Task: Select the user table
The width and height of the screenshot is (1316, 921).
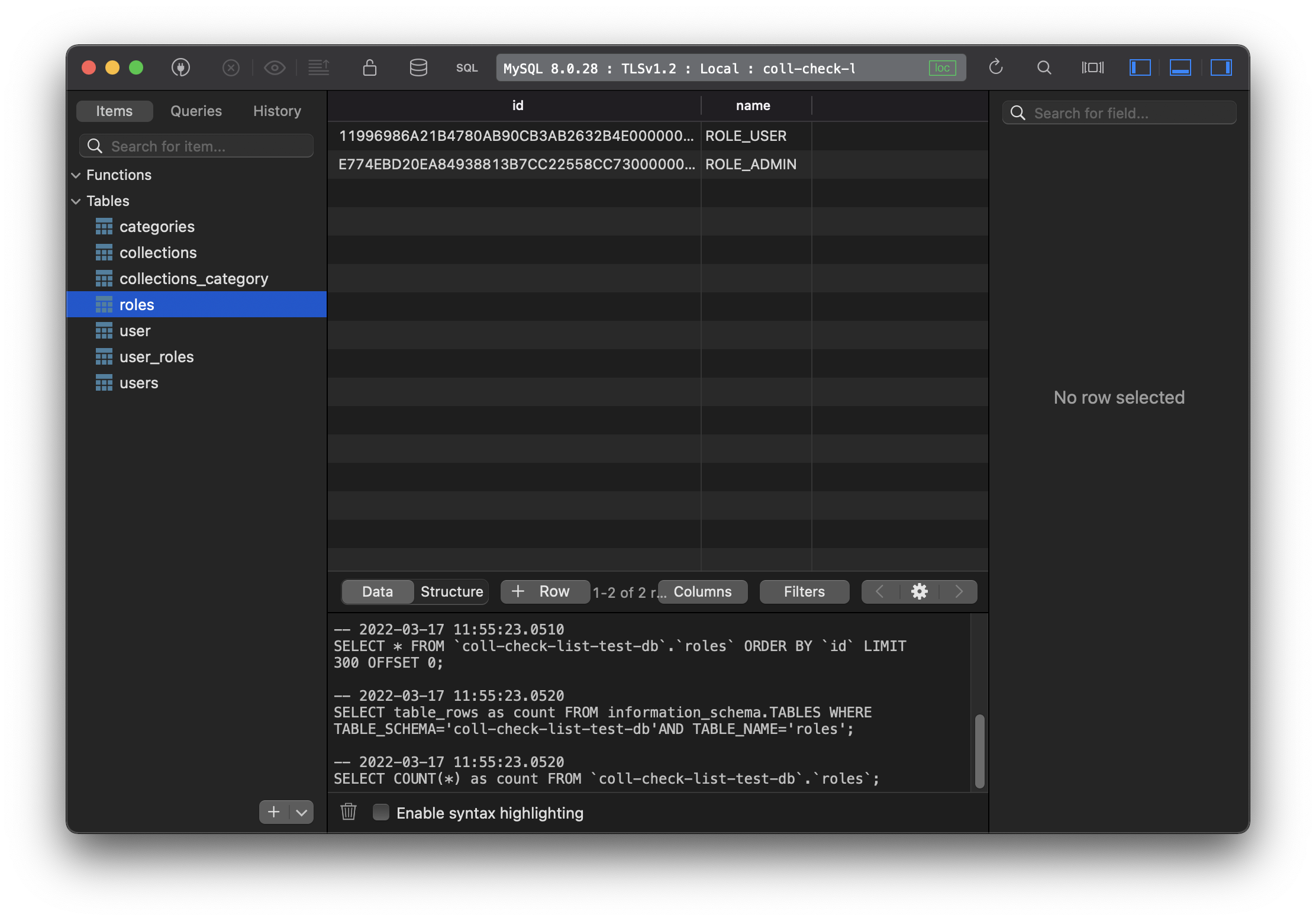Action: tap(196, 331)
